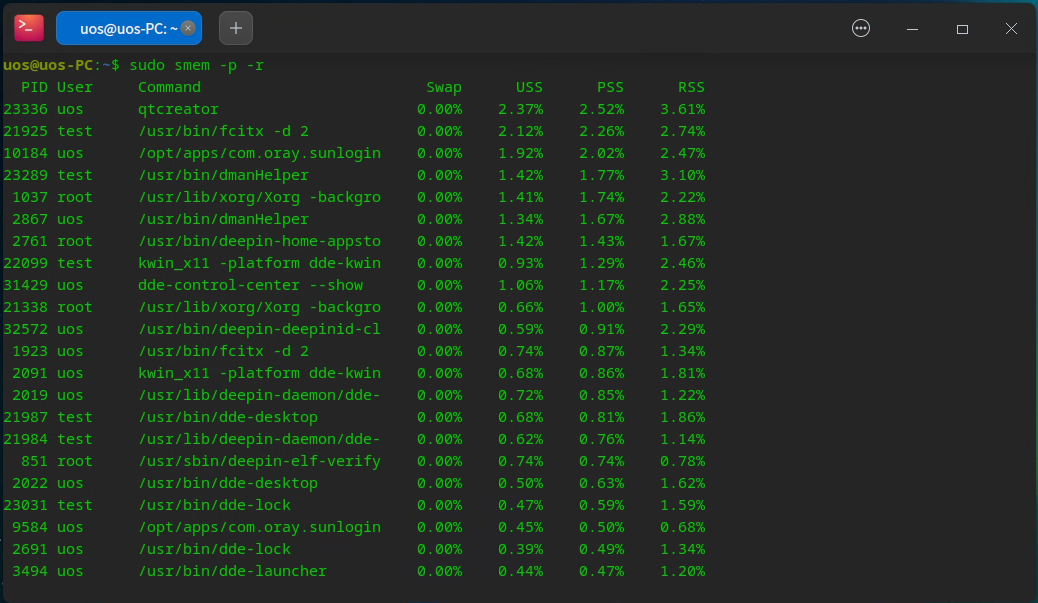
Task: Click RSS value '3.10%'
Action: [683, 175]
